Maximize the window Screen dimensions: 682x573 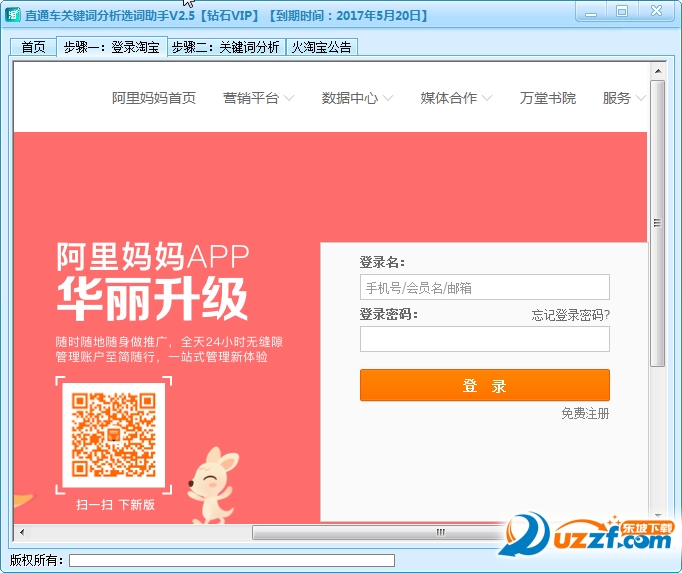622,12
